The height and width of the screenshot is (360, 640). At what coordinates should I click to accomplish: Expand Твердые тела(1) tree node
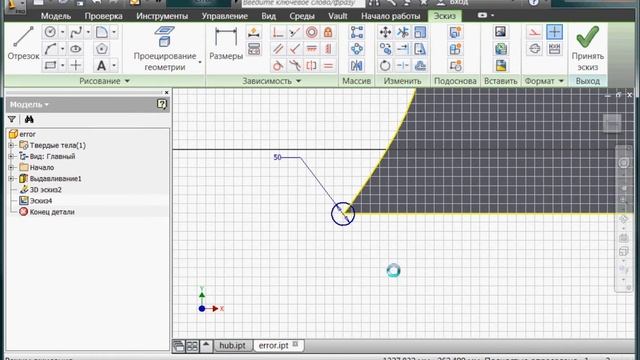[x=11, y=145]
